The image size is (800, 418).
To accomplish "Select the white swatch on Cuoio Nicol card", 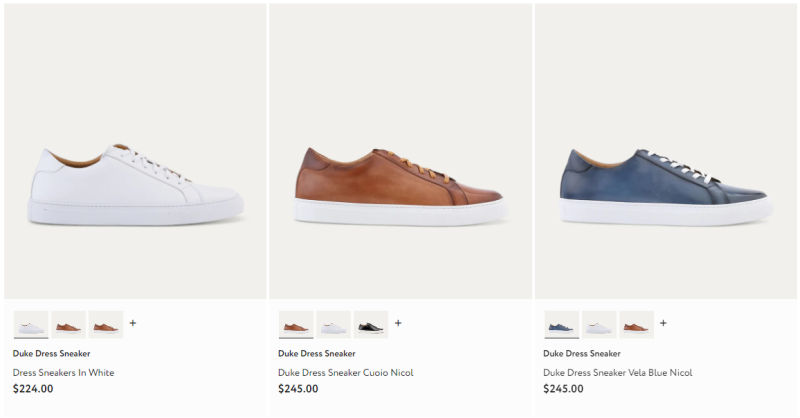I will pyautogui.click(x=334, y=324).
